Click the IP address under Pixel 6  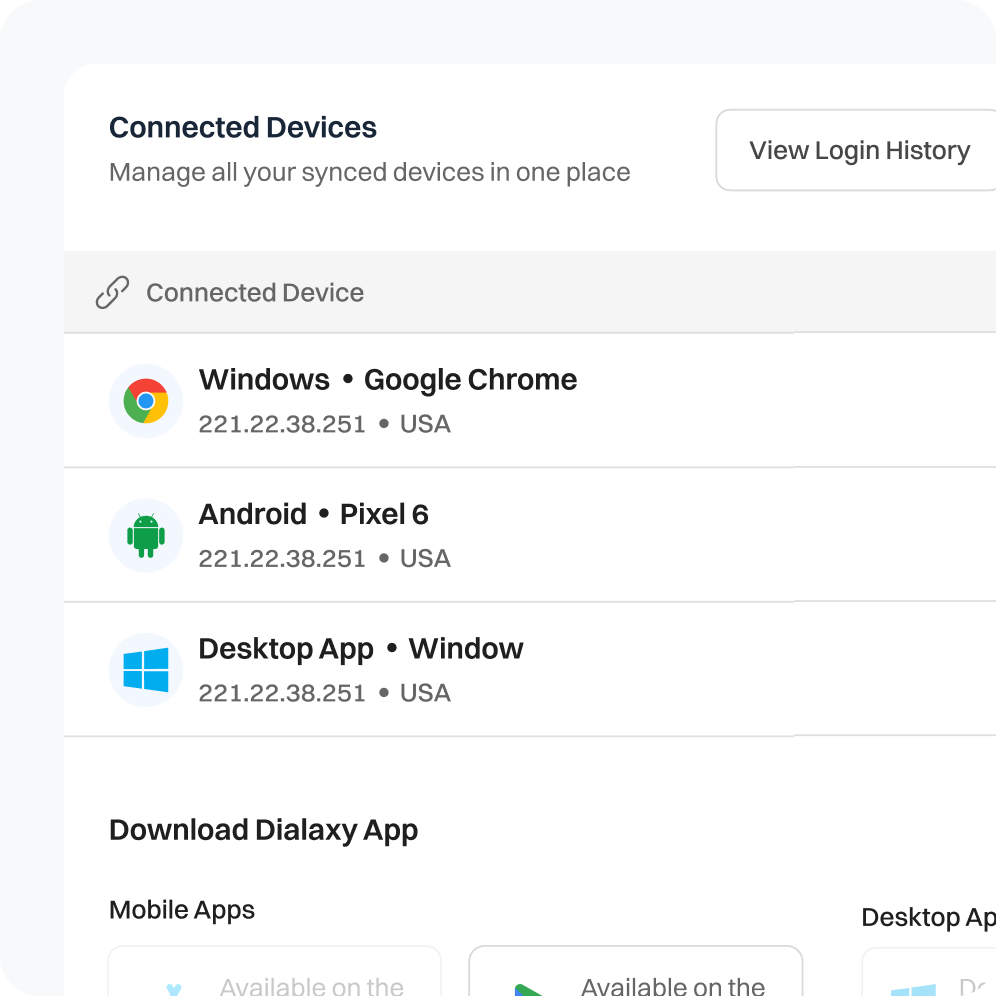point(282,559)
